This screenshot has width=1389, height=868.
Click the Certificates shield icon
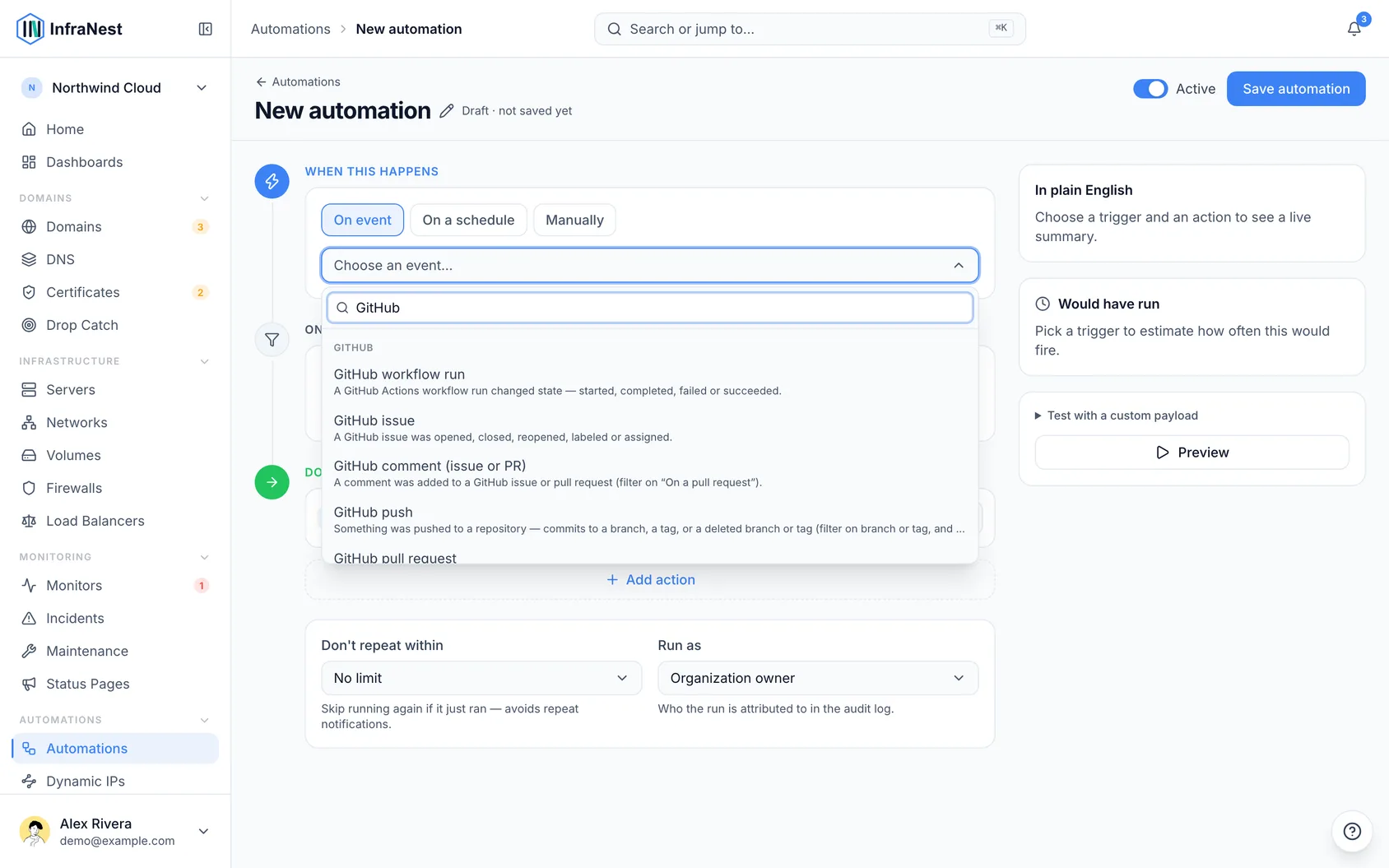[29, 292]
